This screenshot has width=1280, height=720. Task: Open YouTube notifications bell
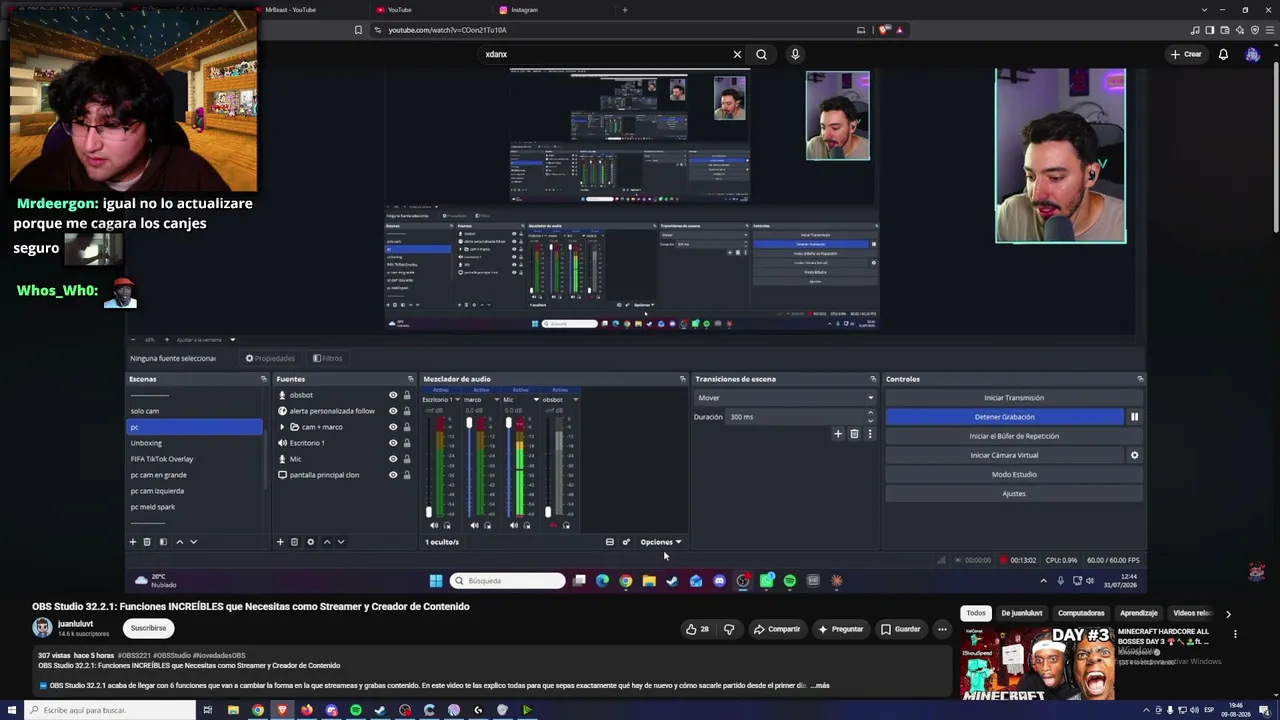(x=1223, y=54)
